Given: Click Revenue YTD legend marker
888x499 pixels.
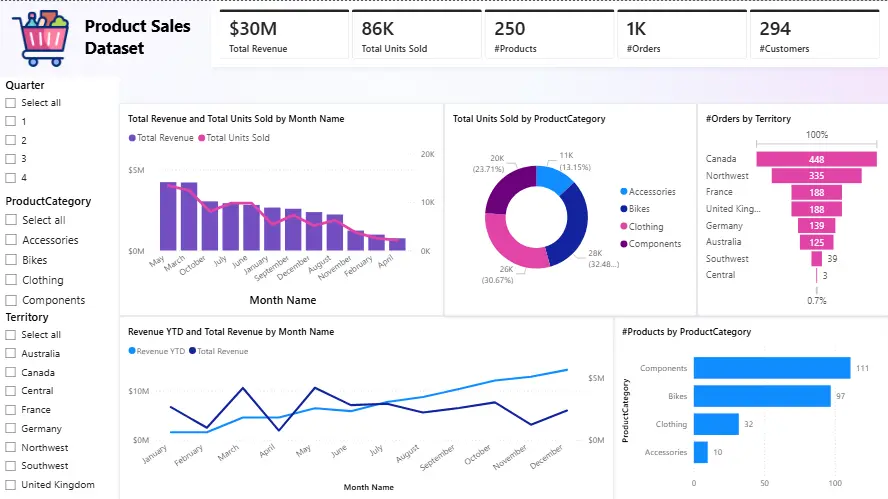Looking at the screenshot, I should [132, 351].
